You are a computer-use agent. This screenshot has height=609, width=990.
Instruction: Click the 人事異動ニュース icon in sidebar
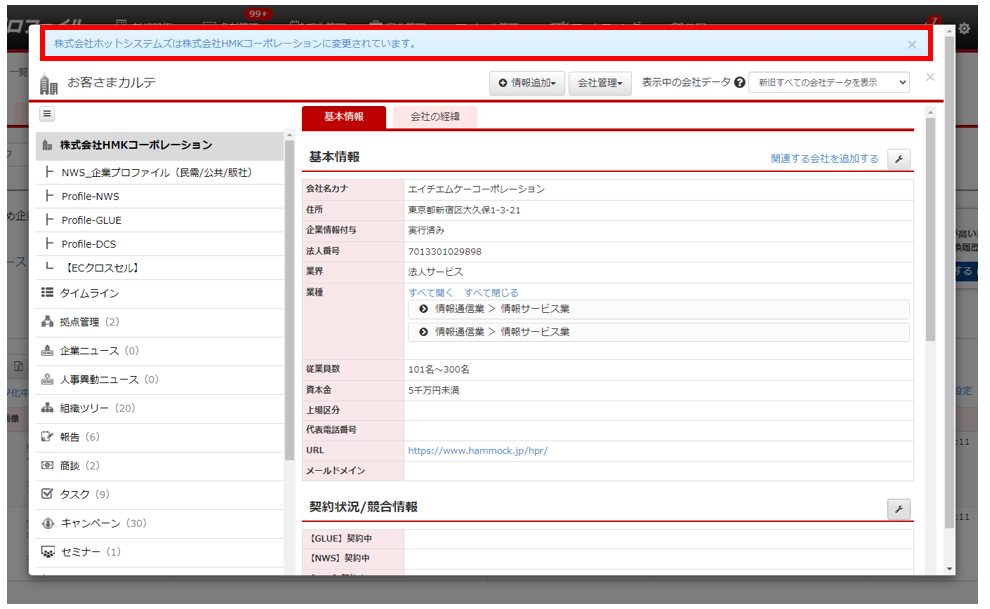[x=47, y=379]
